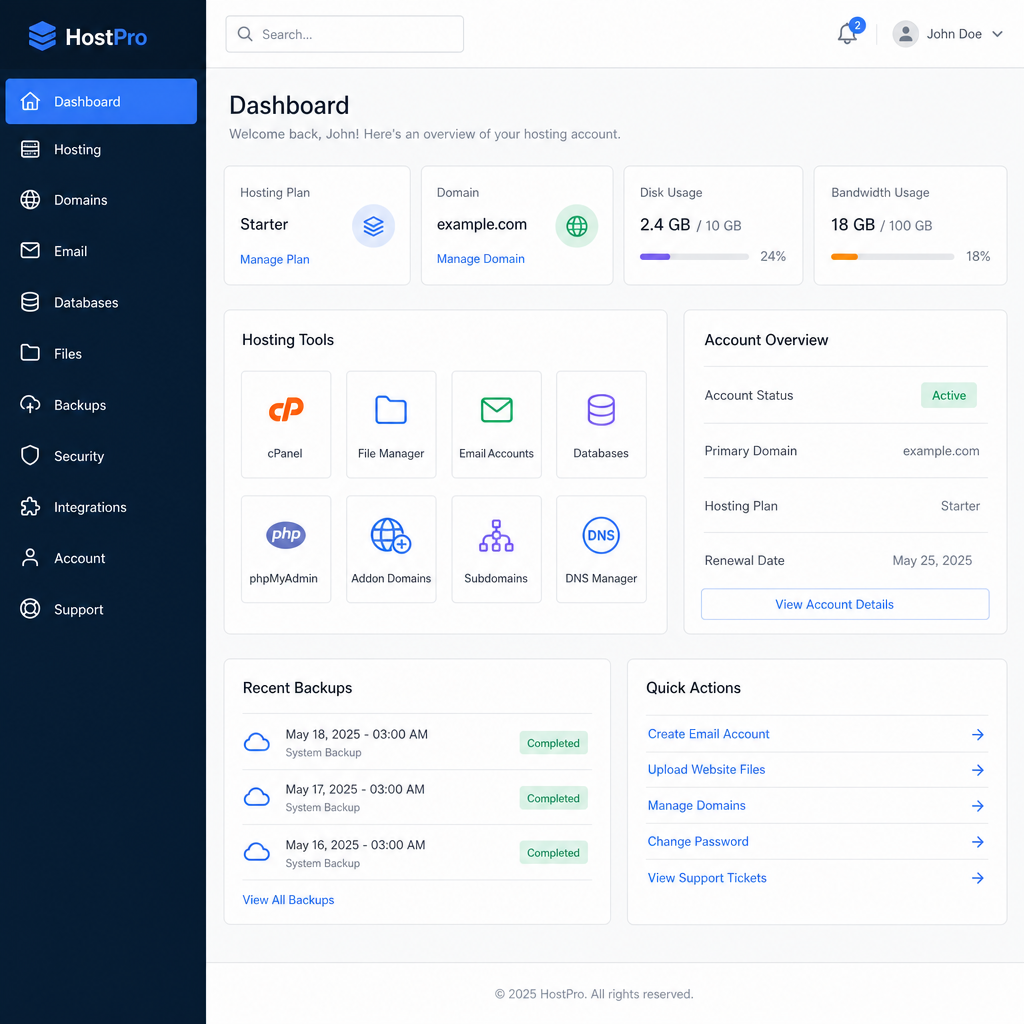Open Account in the sidebar
The width and height of the screenshot is (1024, 1024).
pos(101,558)
